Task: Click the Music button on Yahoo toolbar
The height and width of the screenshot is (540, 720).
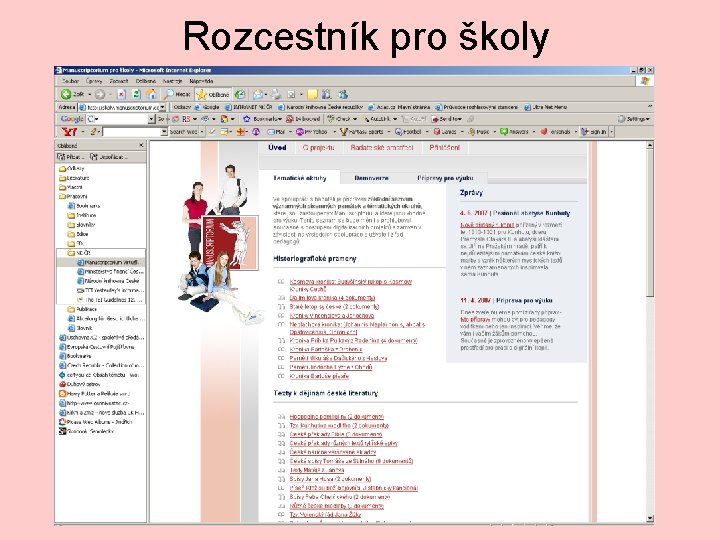Action: coord(479,132)
